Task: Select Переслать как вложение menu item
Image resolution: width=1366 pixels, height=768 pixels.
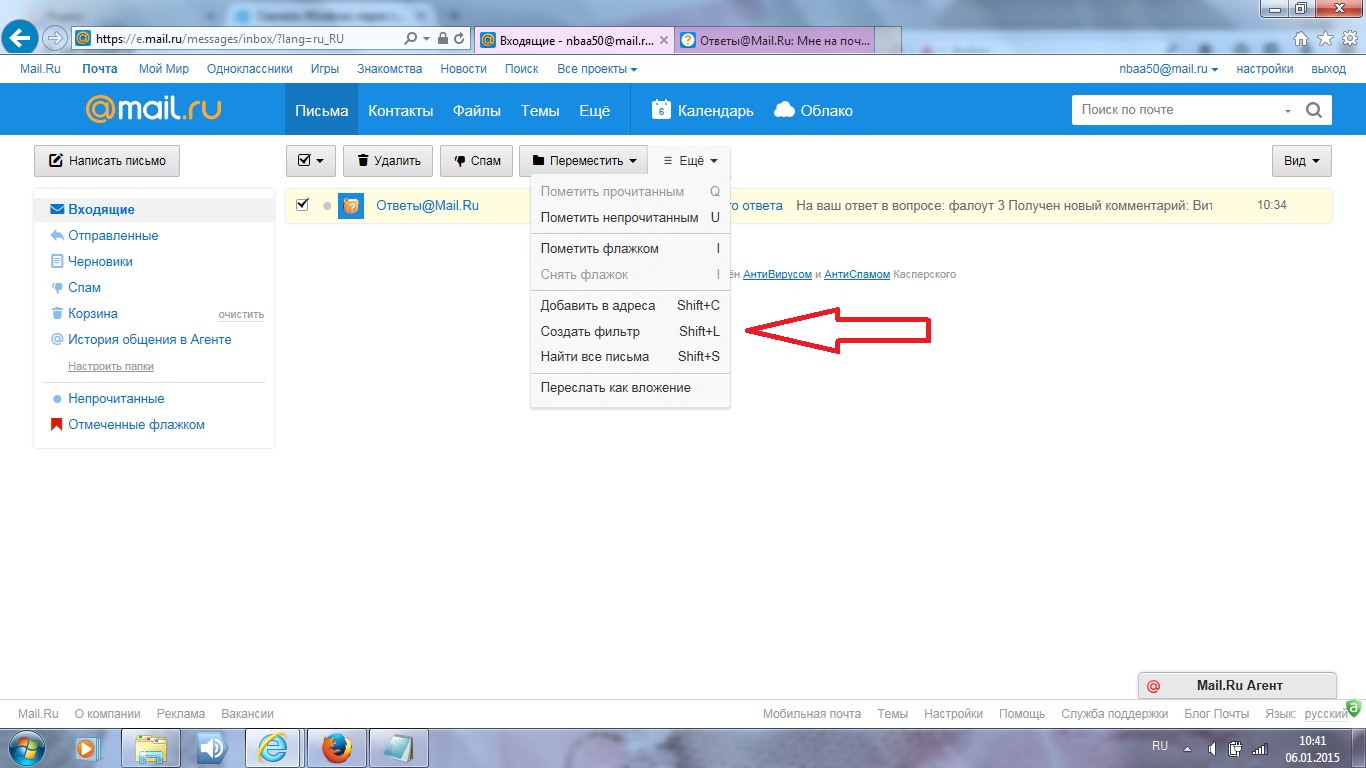Action: pyautogui.click(x=630, y=387)
